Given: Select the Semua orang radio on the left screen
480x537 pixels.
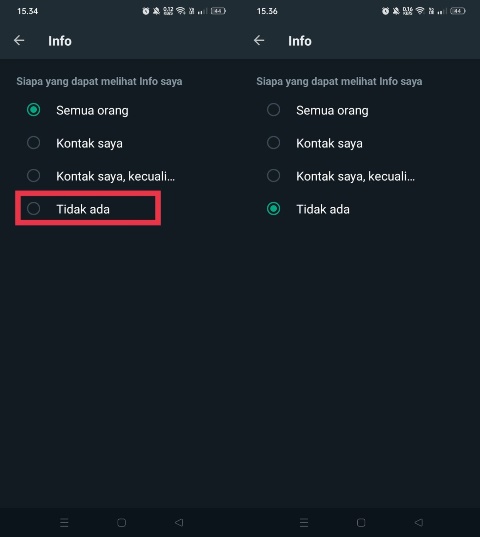Looking at the screenshot, I should 34,110.
